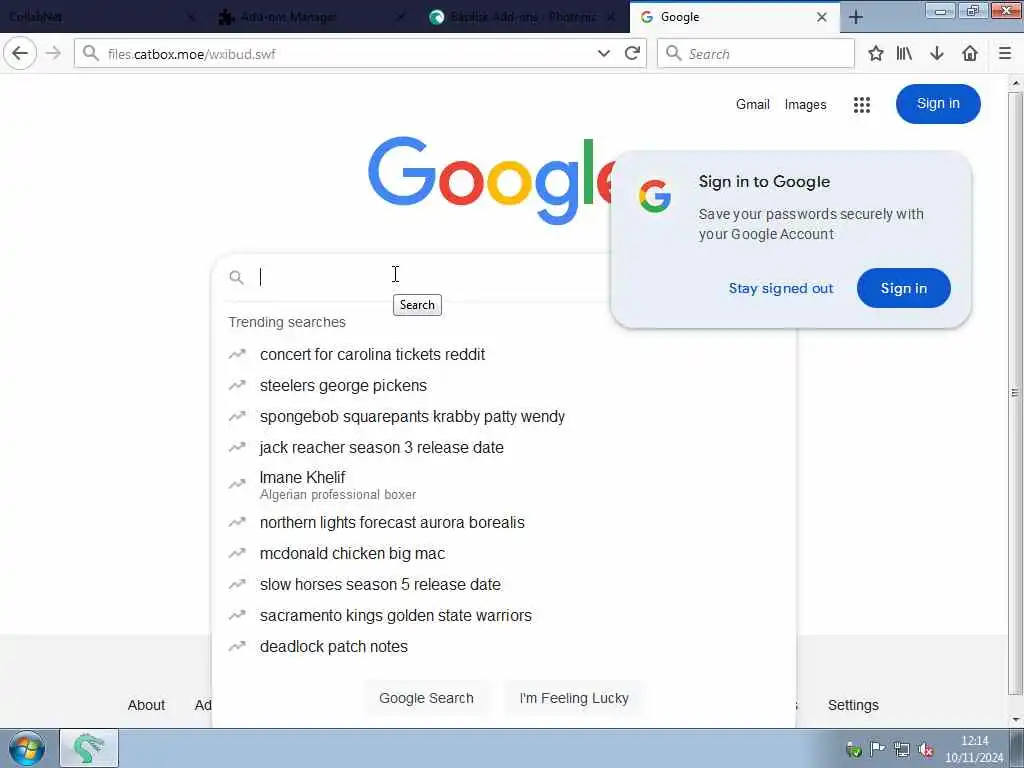Click the Google Search button

(x=426, y=698)
